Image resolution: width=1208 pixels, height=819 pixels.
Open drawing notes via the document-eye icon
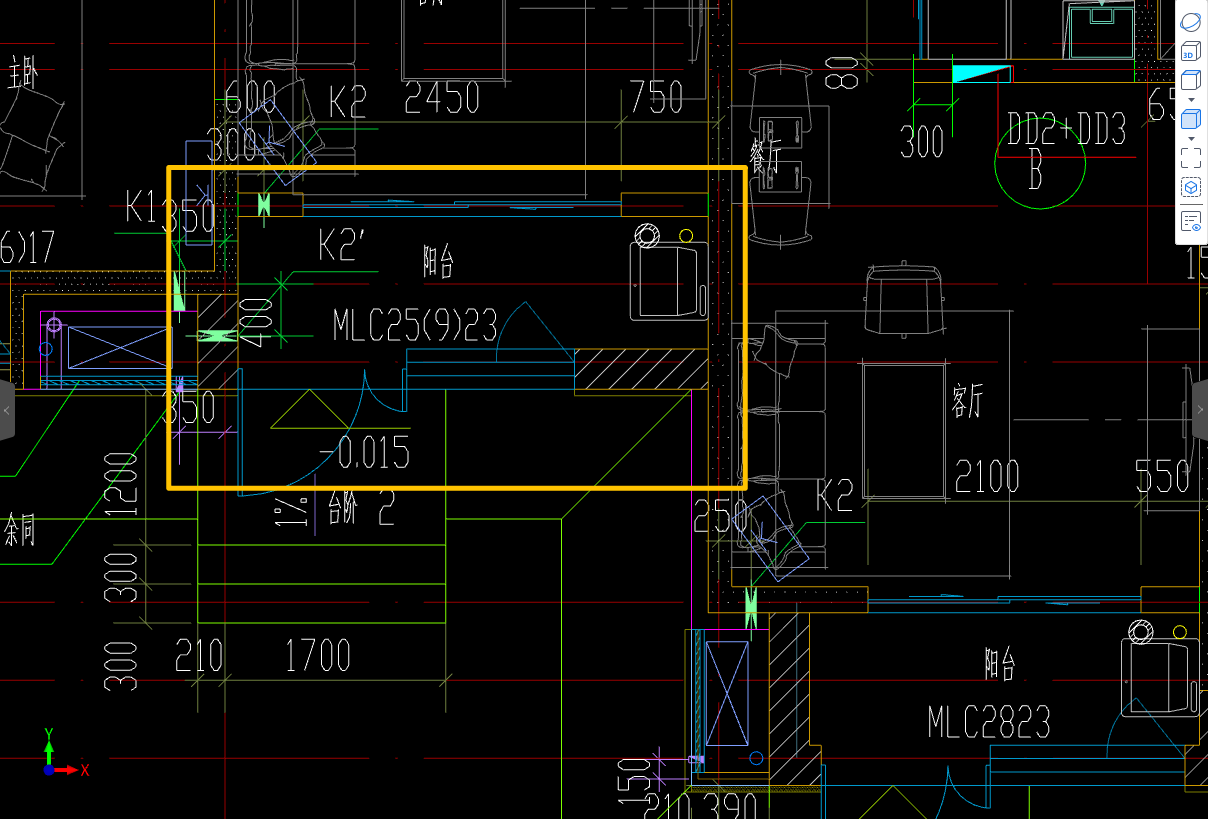(1190, 221)
